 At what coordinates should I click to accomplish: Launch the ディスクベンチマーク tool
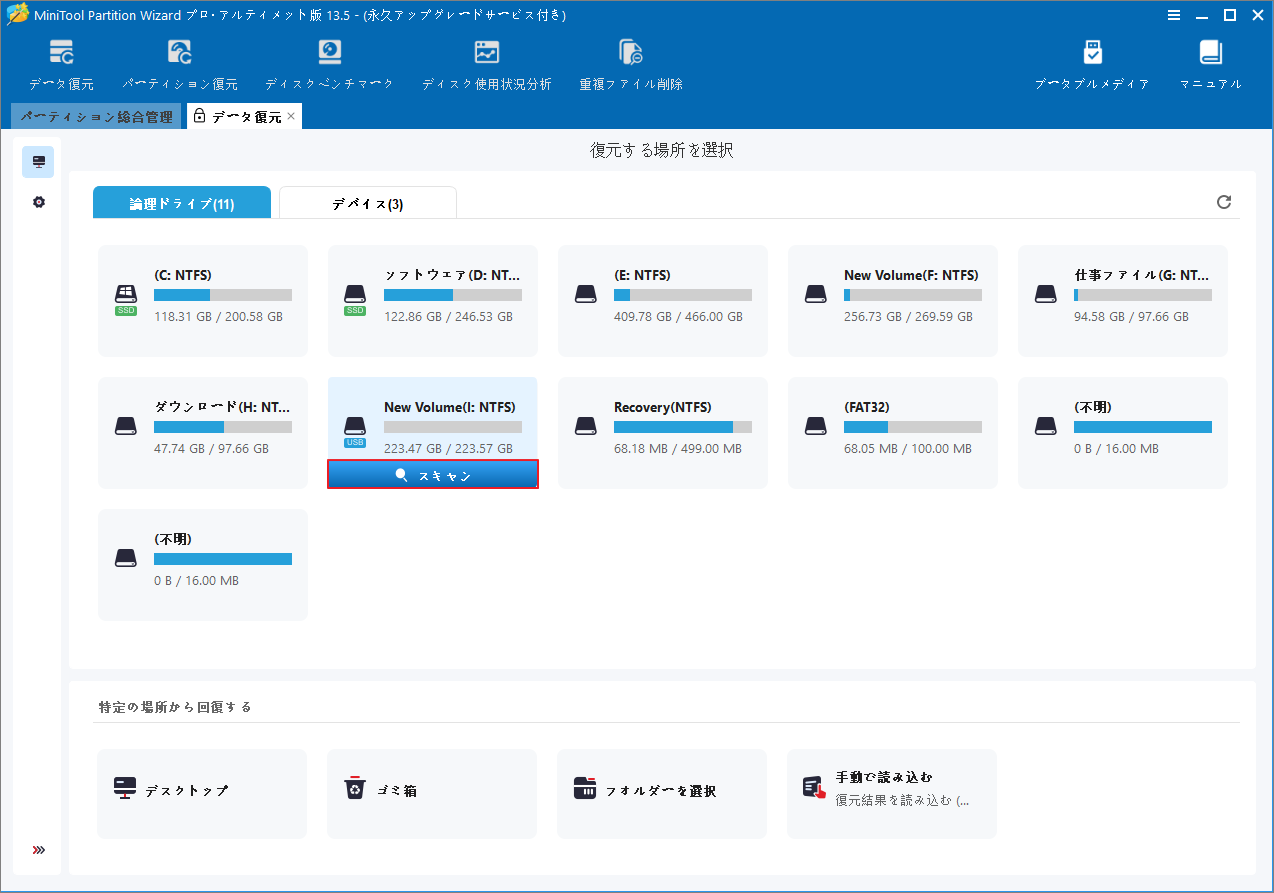pos(328,63)
